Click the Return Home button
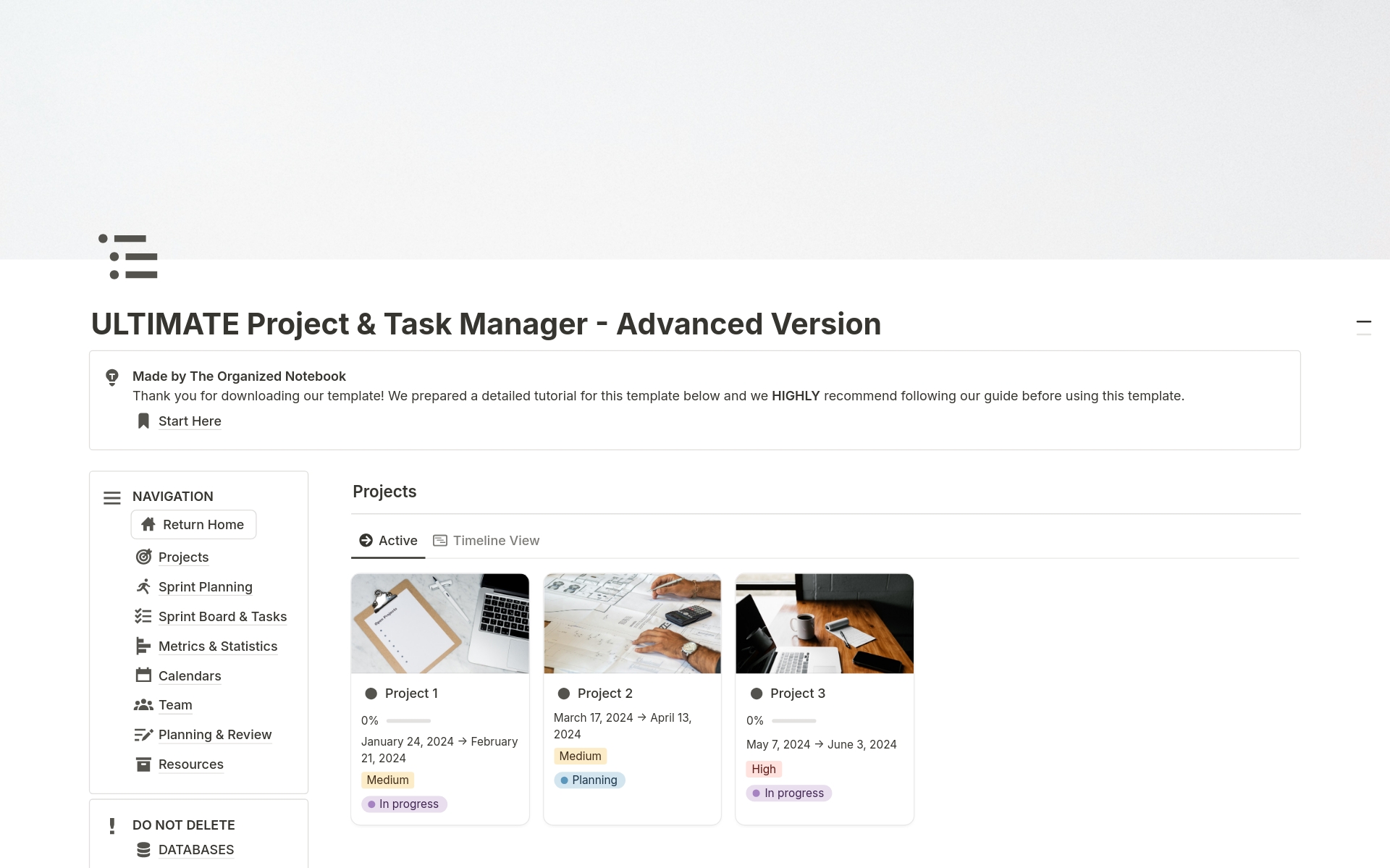This screenshot has width=1390, height=868. pyautogui.click(x=193, y=524)
